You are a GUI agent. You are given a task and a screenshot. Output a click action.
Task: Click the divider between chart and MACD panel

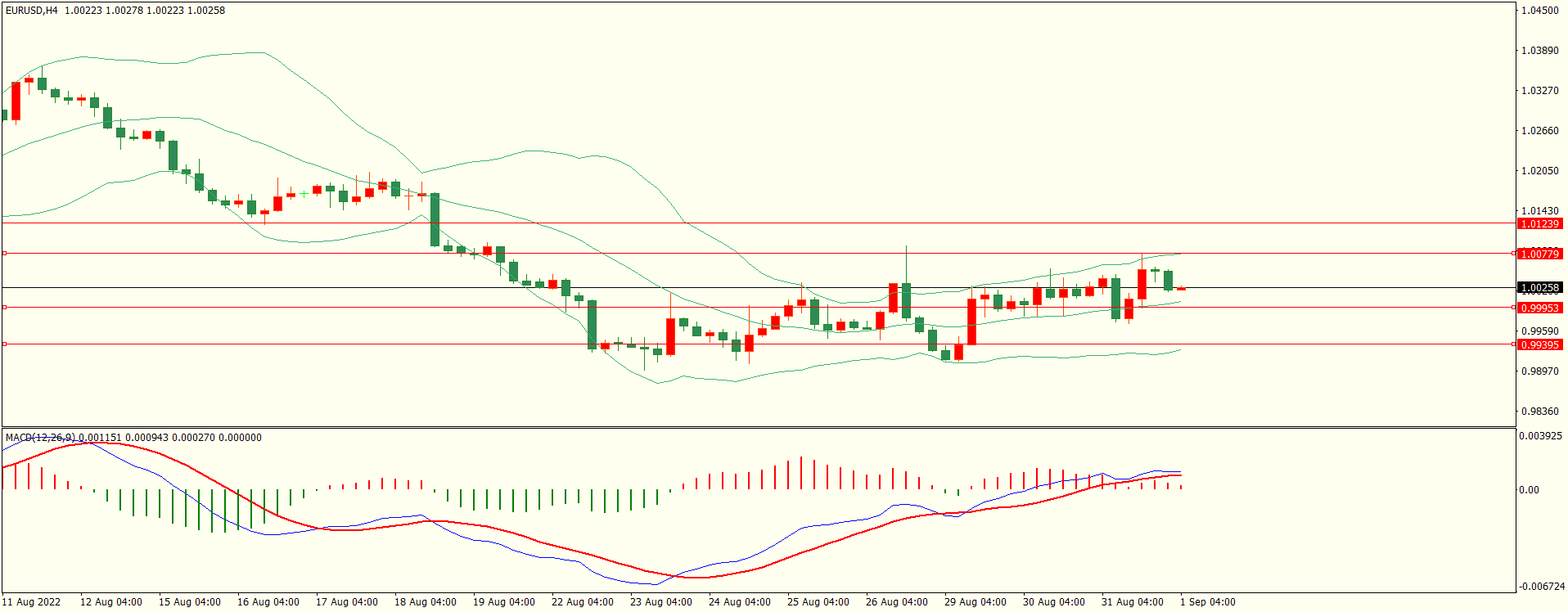pos(758,427)
